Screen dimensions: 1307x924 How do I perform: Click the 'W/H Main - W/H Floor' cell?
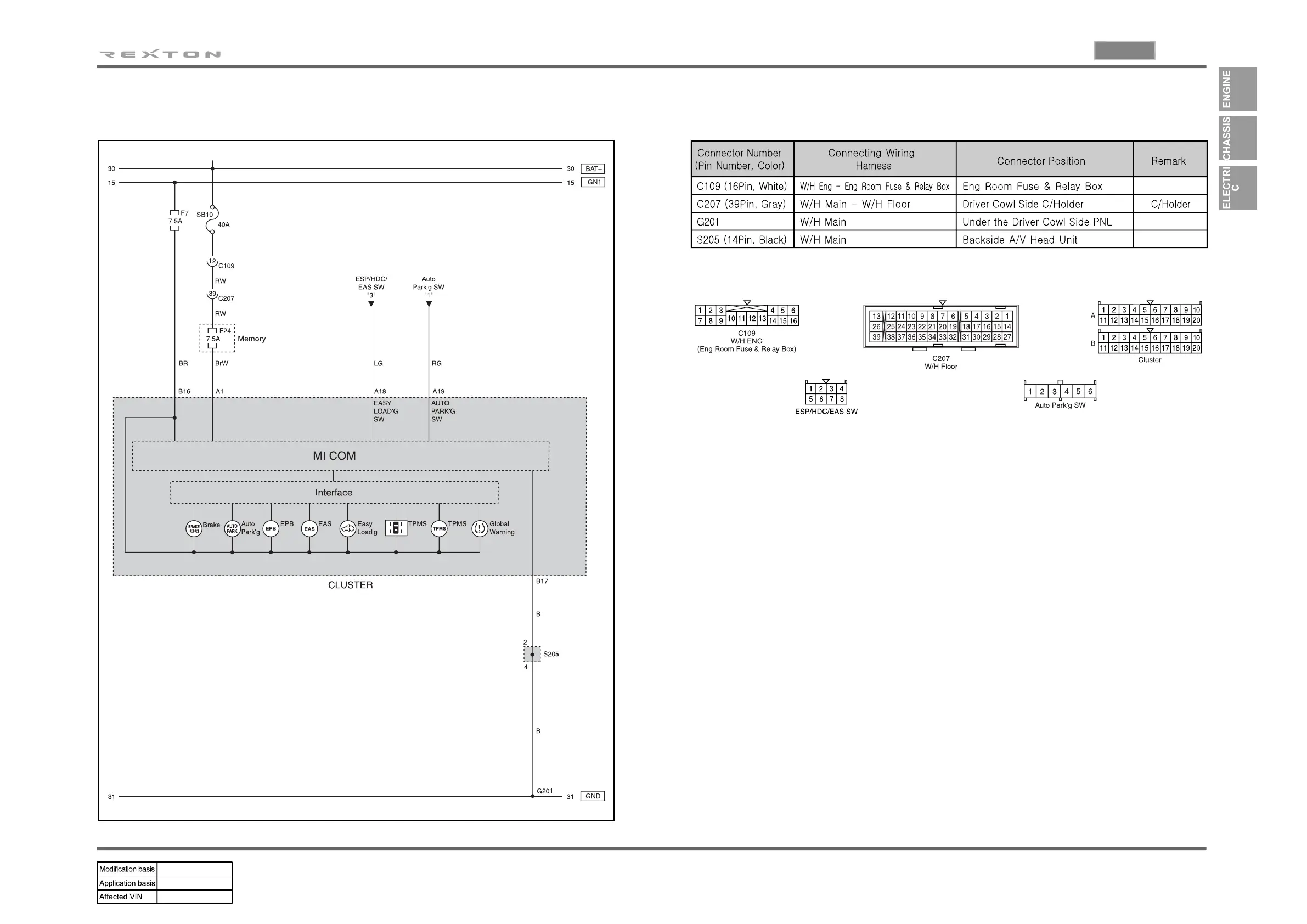point(875,204)
